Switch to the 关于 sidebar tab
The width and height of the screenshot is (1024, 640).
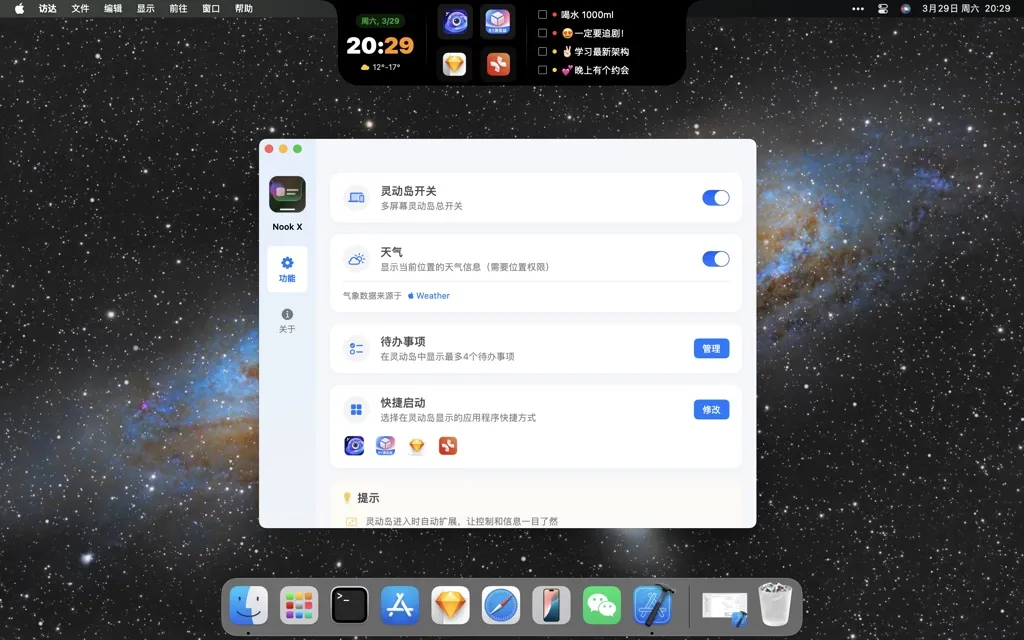coord(287,320)
